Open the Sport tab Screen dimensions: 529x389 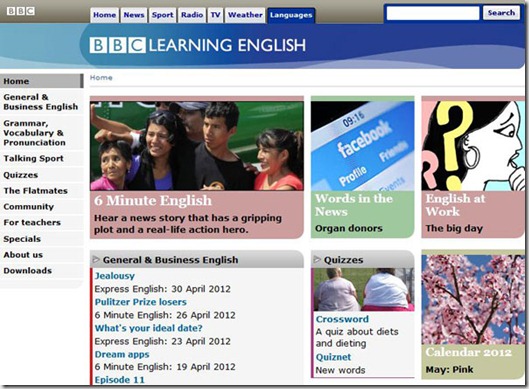(162, 15)
